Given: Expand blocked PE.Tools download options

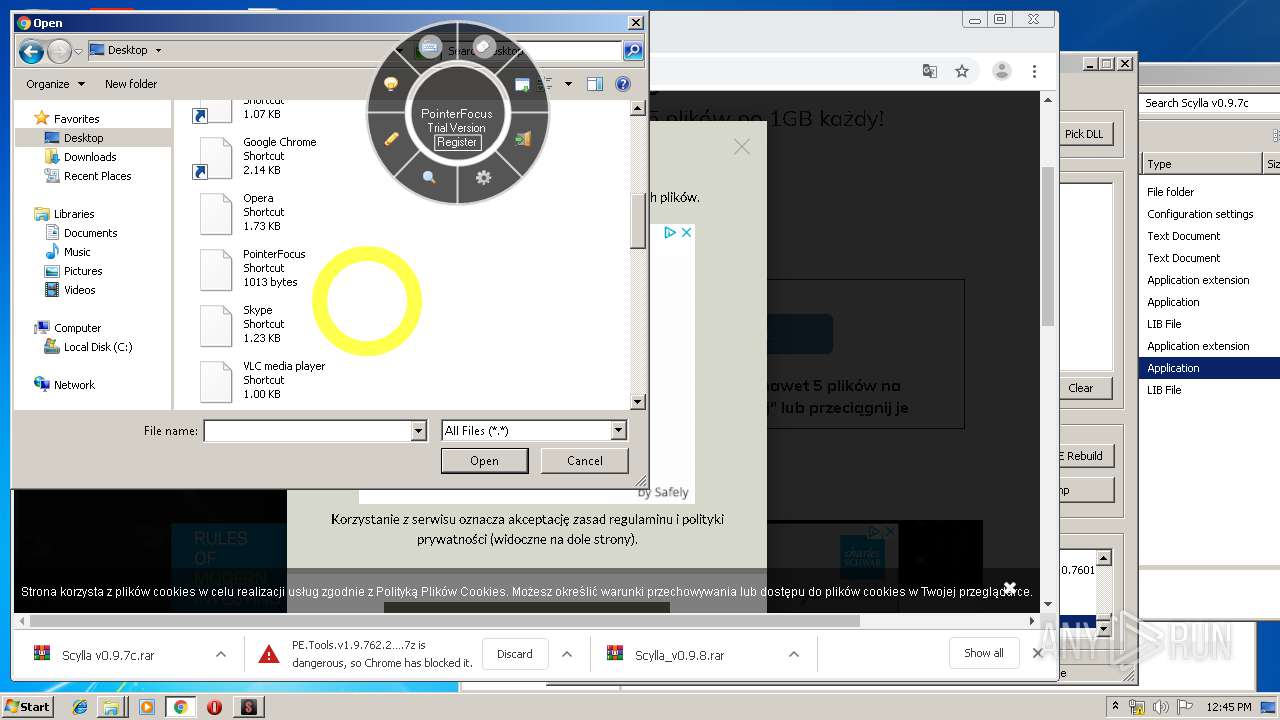Looking at the screenshot, I should pyautogui.click(x=567, y=655).
